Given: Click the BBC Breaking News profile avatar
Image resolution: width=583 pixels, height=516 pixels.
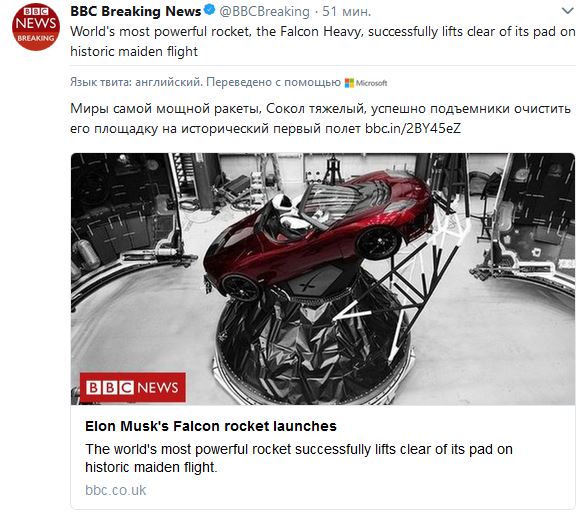Looking at the screenshot, I should [x=36, y=26].
